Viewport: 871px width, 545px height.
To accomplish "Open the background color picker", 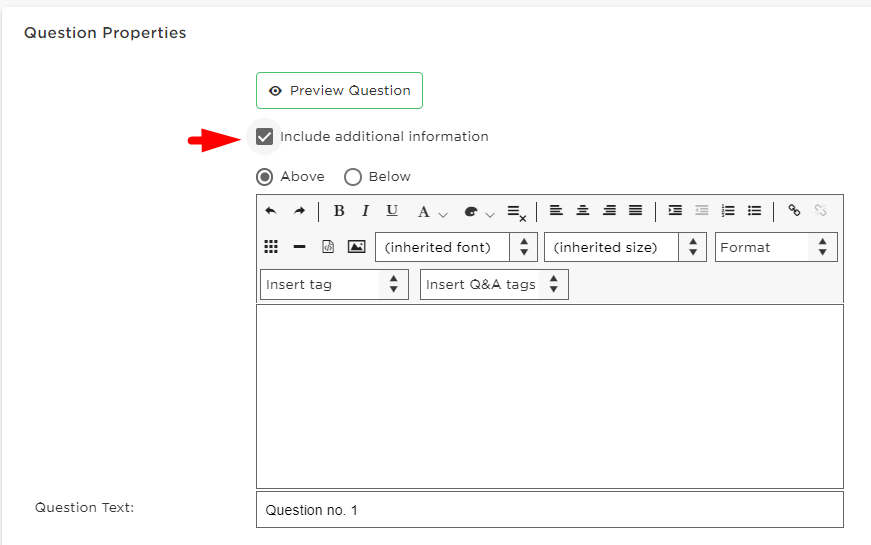I will [478, 212].
